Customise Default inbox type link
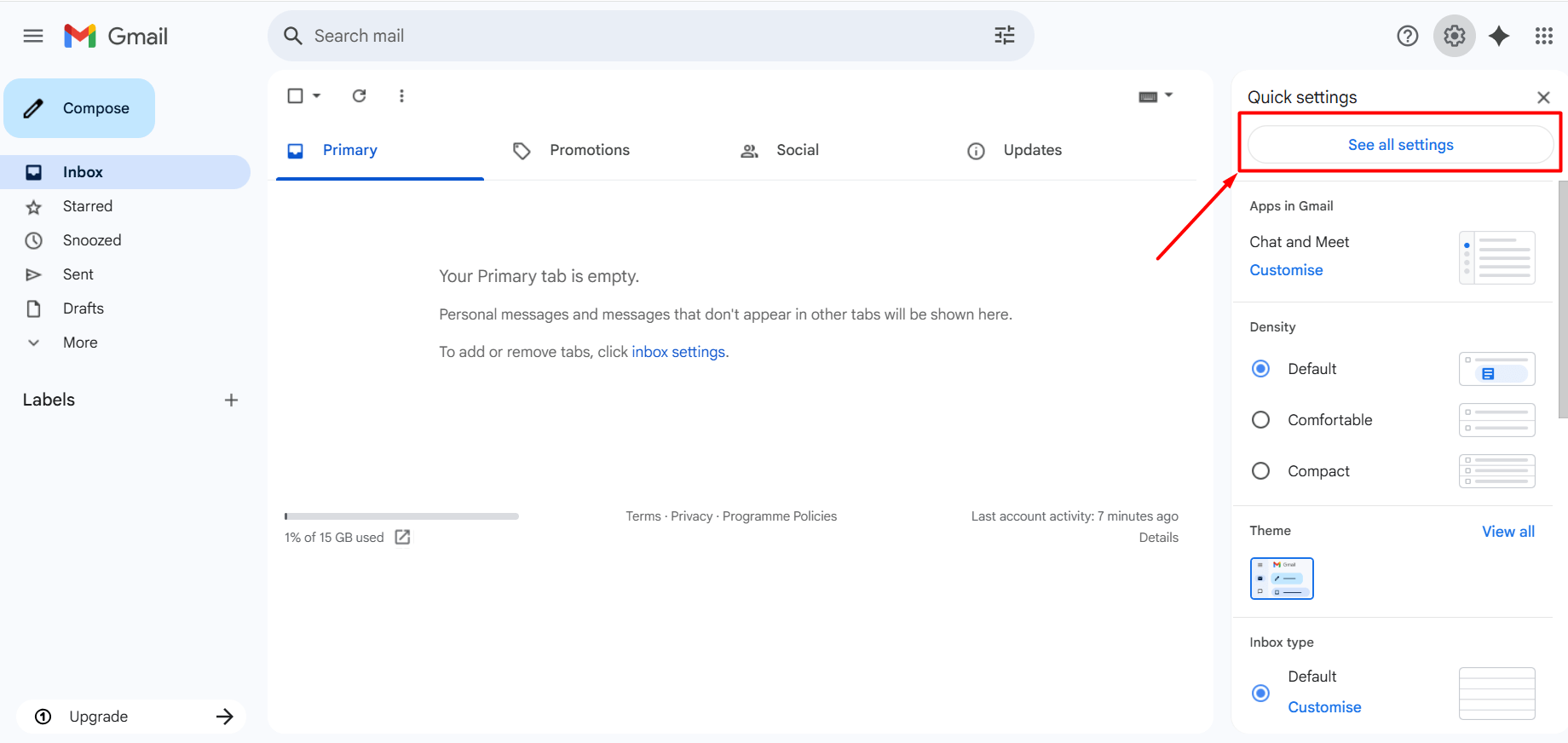1568x743 pixels. coord(1324,707)
